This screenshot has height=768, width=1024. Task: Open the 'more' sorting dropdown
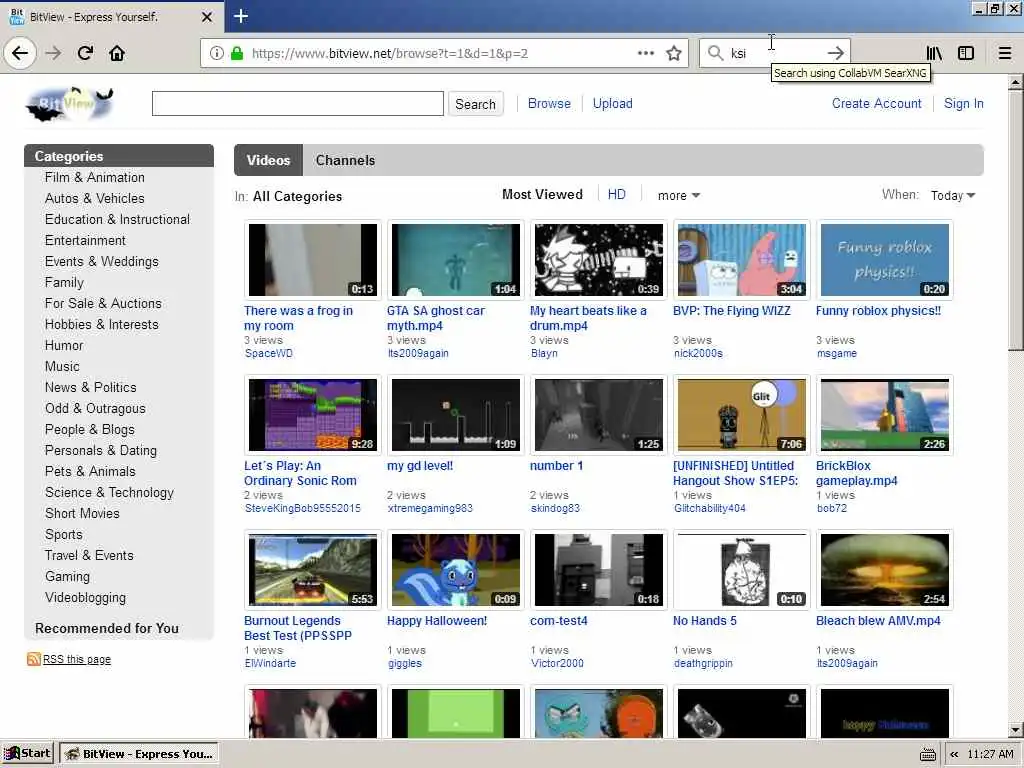679,195
